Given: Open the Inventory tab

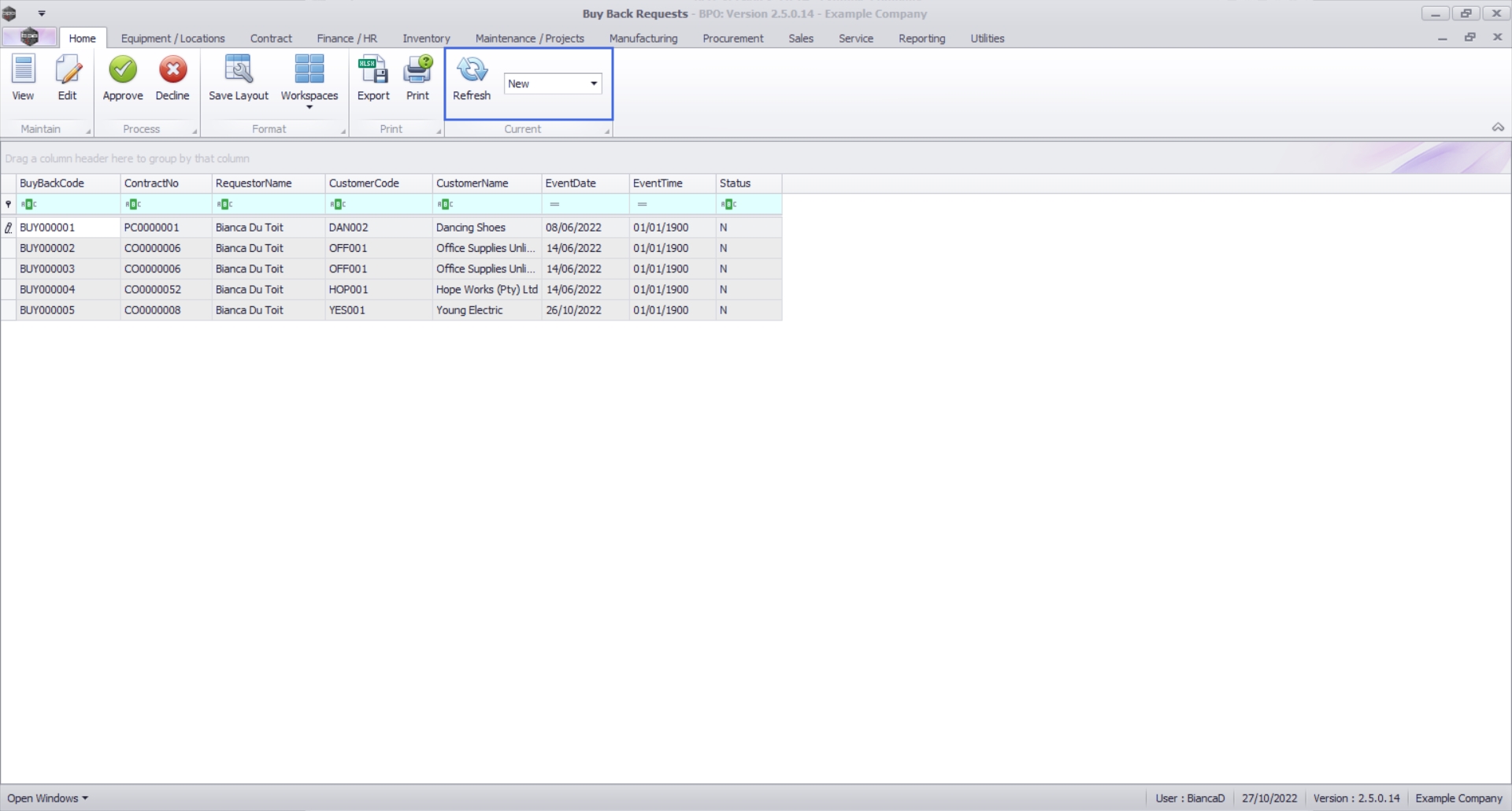Looking at the screenshot, I should click(426, 38).
